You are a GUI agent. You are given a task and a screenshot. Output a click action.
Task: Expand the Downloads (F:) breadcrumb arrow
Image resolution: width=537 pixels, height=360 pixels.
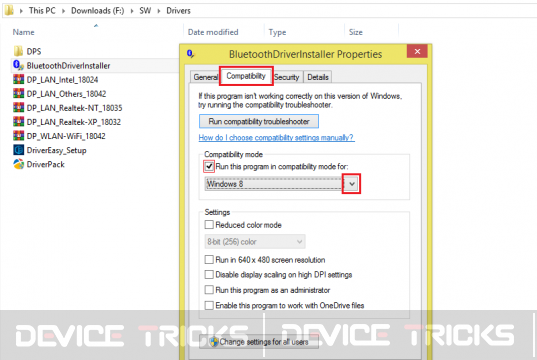pos(132,11)
